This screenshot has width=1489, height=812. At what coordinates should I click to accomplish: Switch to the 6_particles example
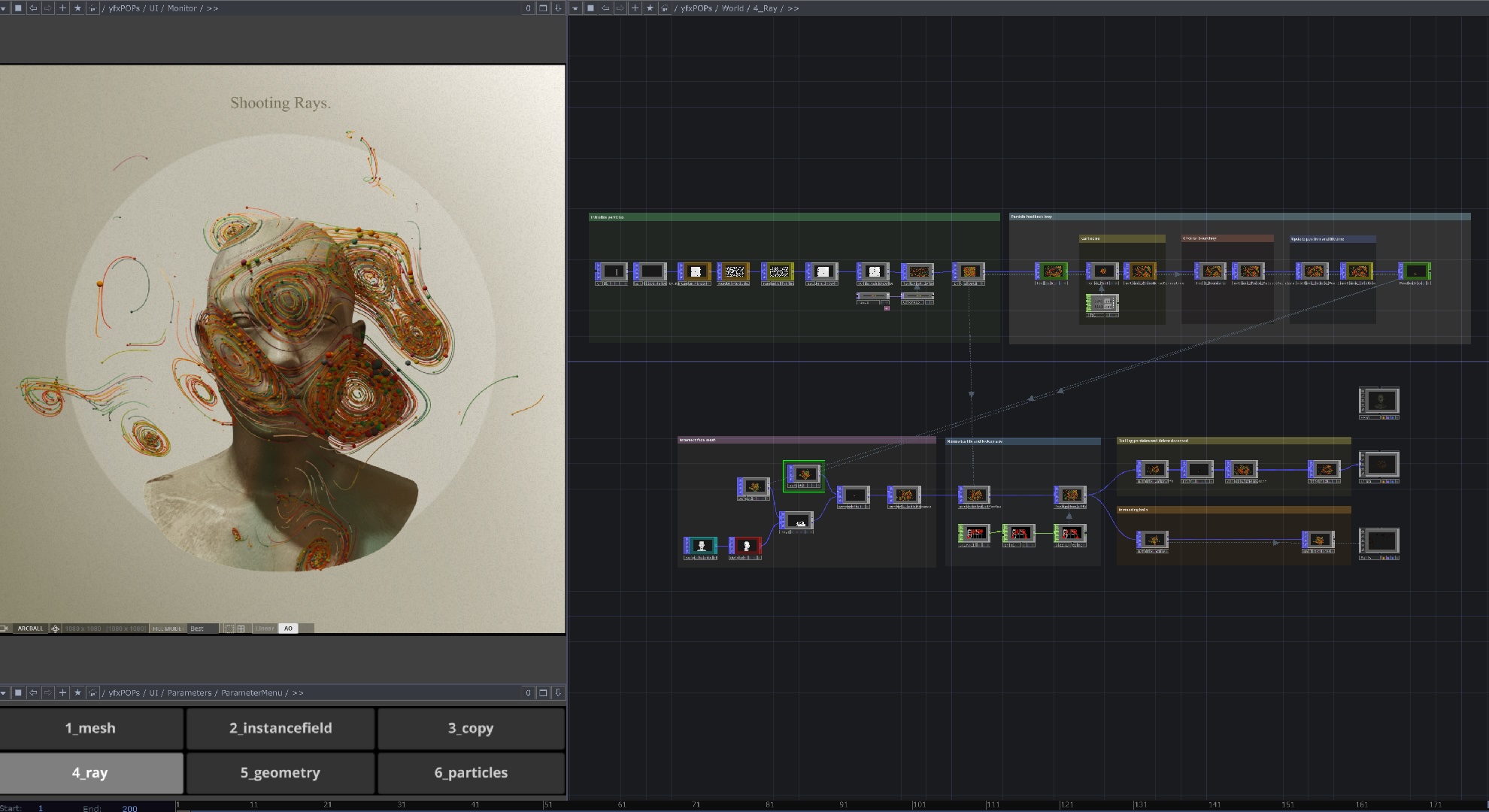pos(471,772)
